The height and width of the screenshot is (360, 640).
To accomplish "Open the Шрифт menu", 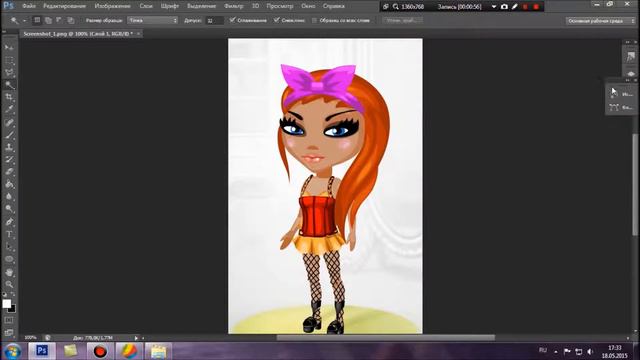I will click(170, 6).
